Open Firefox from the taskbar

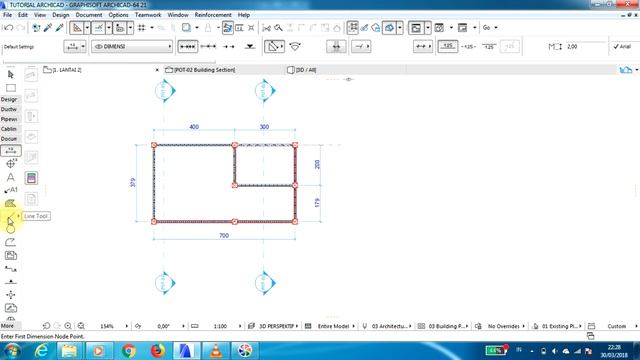point(158,351)
